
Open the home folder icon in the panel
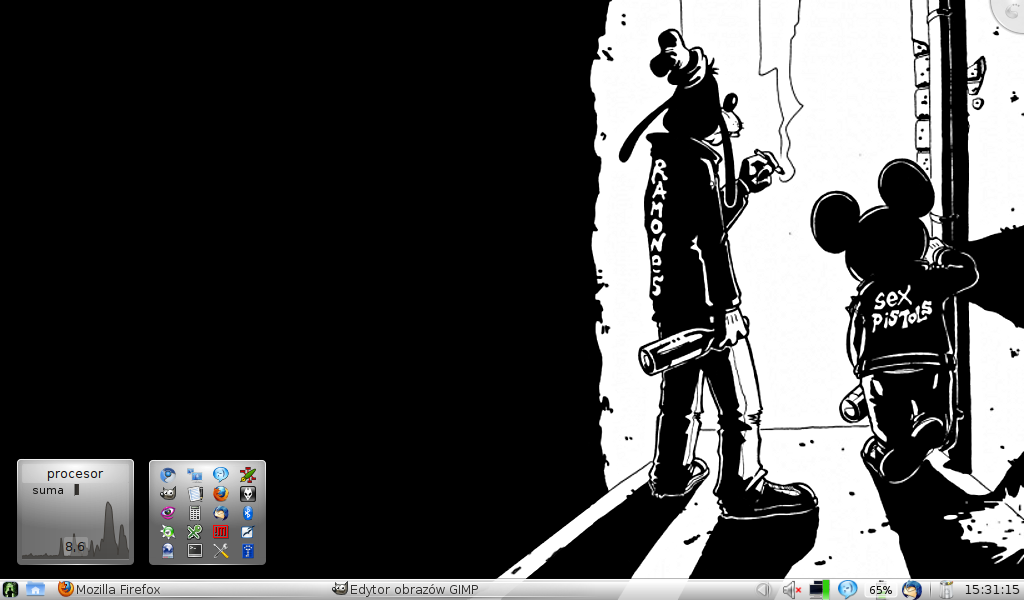[35, 590]
